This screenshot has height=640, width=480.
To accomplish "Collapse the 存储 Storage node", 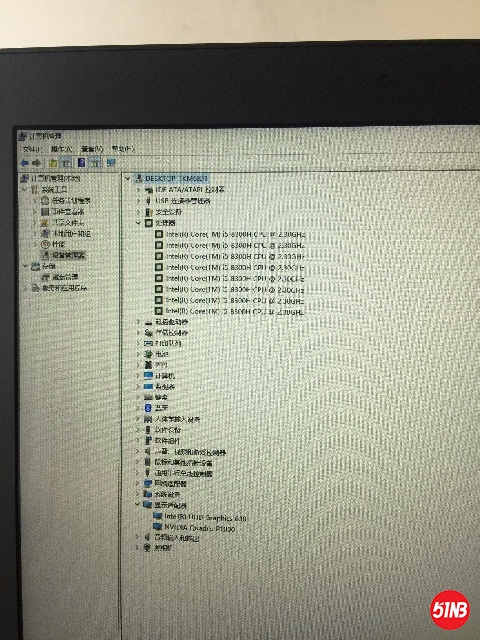I will click(x=25, y=266).
